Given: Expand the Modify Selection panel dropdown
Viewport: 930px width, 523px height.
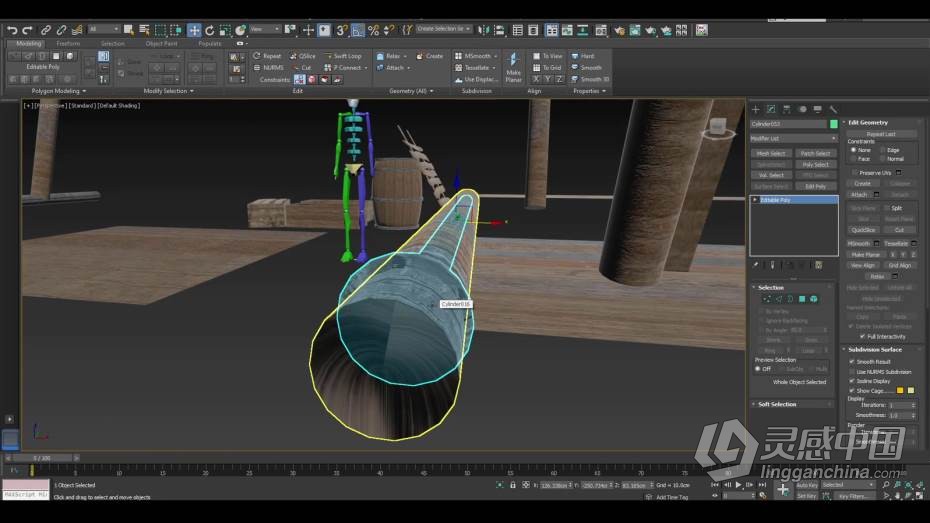Looking at the screenshot, I should 168,91.
